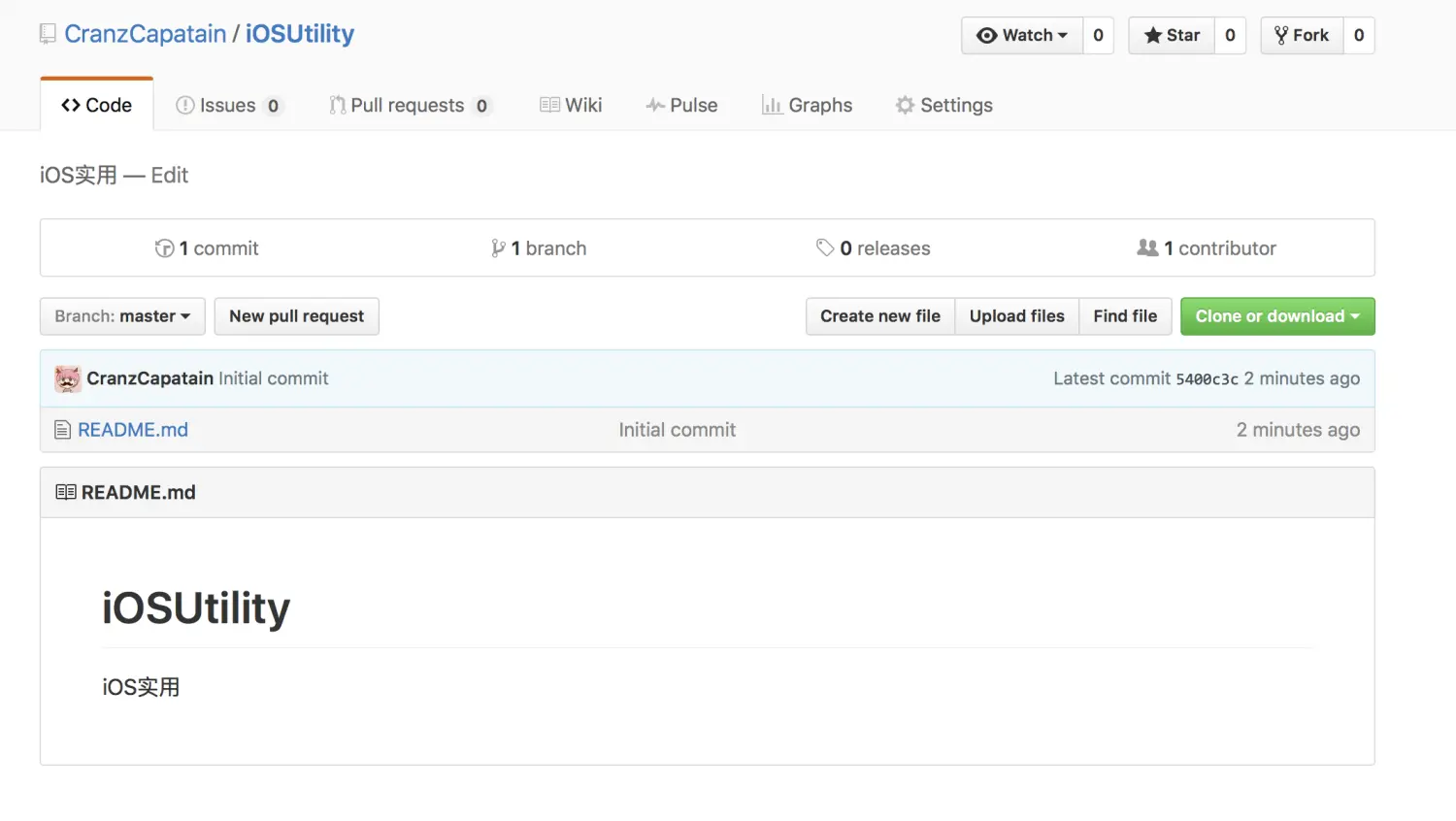Click the Star star icon
The height and width of the screenshot is (821, 1456).
tap(1153, 36)
